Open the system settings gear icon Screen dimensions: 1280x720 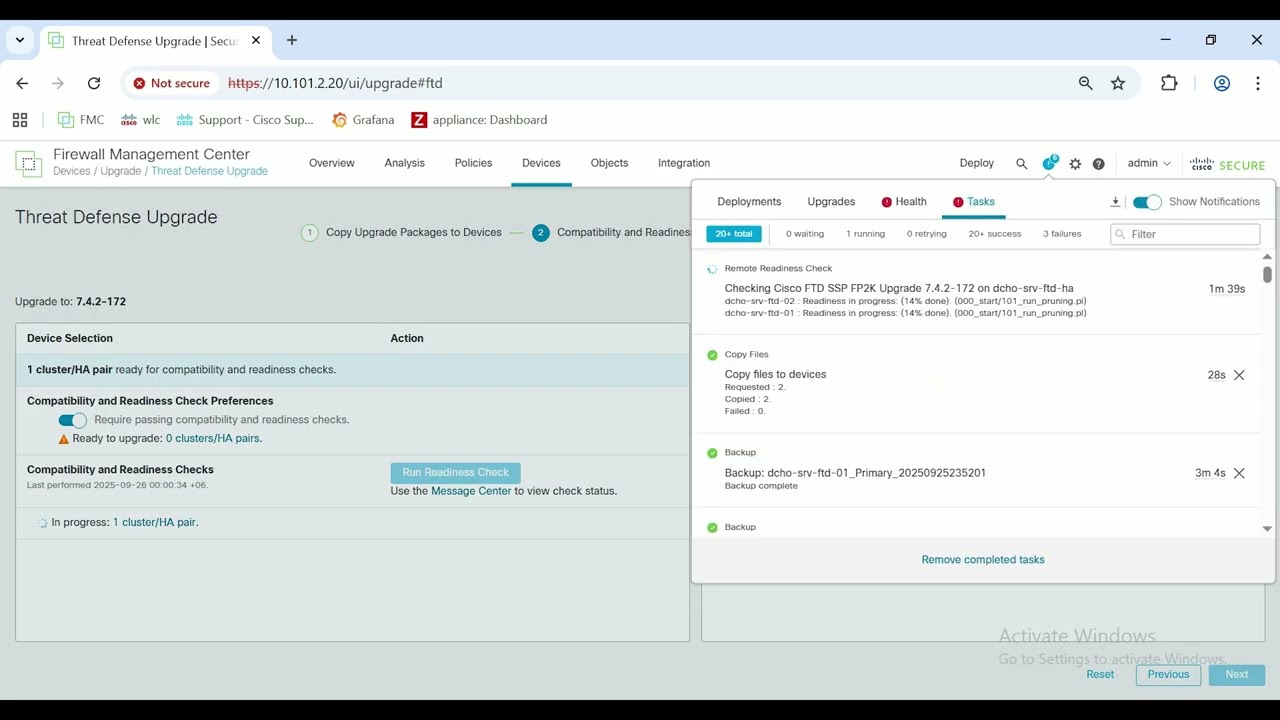(x=1075, y=164)
